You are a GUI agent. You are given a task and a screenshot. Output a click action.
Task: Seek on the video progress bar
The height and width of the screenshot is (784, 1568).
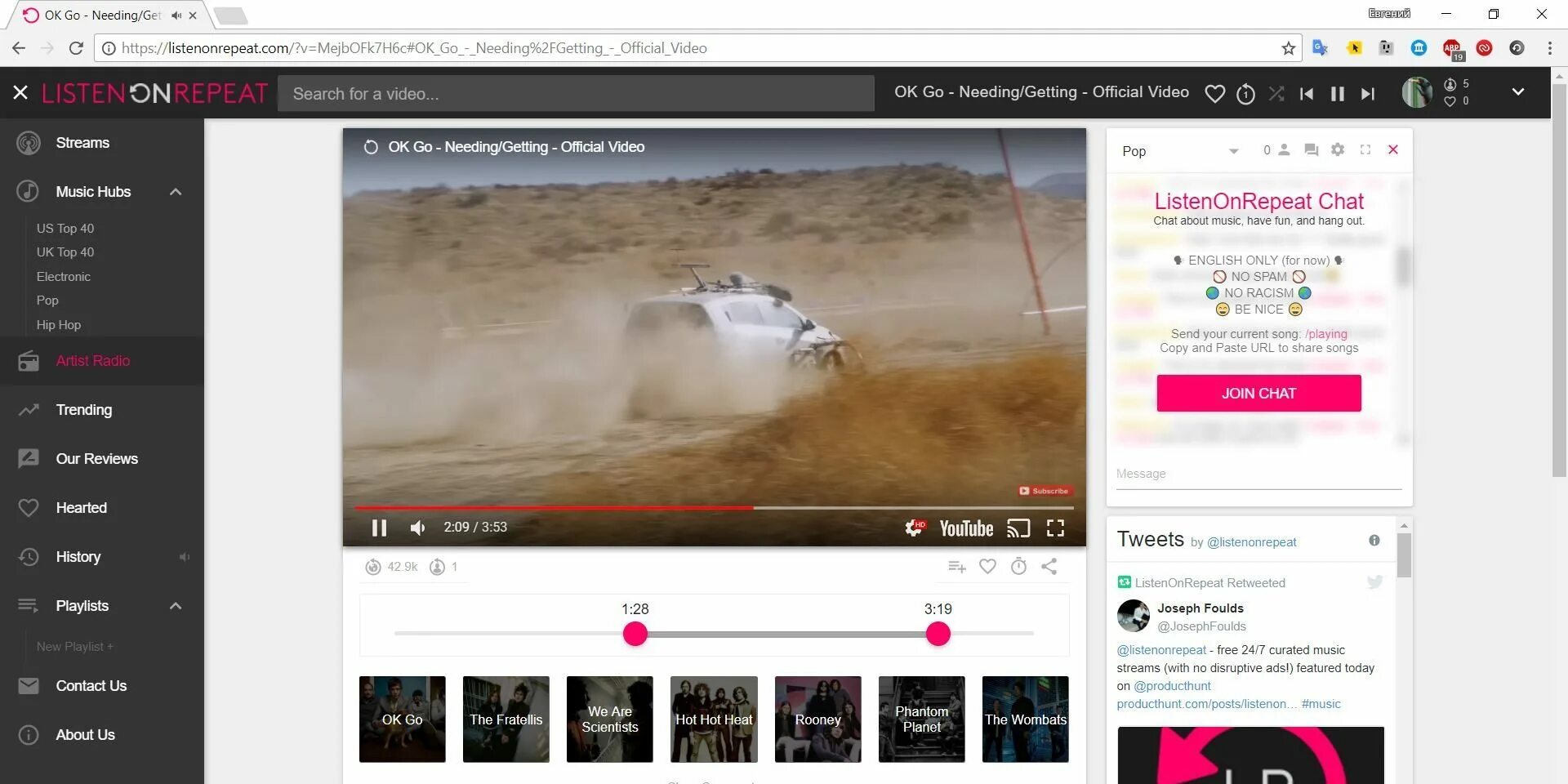click(x=714, y=508)
